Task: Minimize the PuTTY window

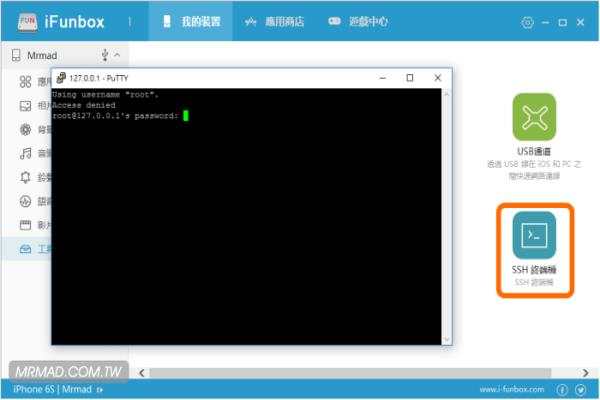Action: (383, 78)
